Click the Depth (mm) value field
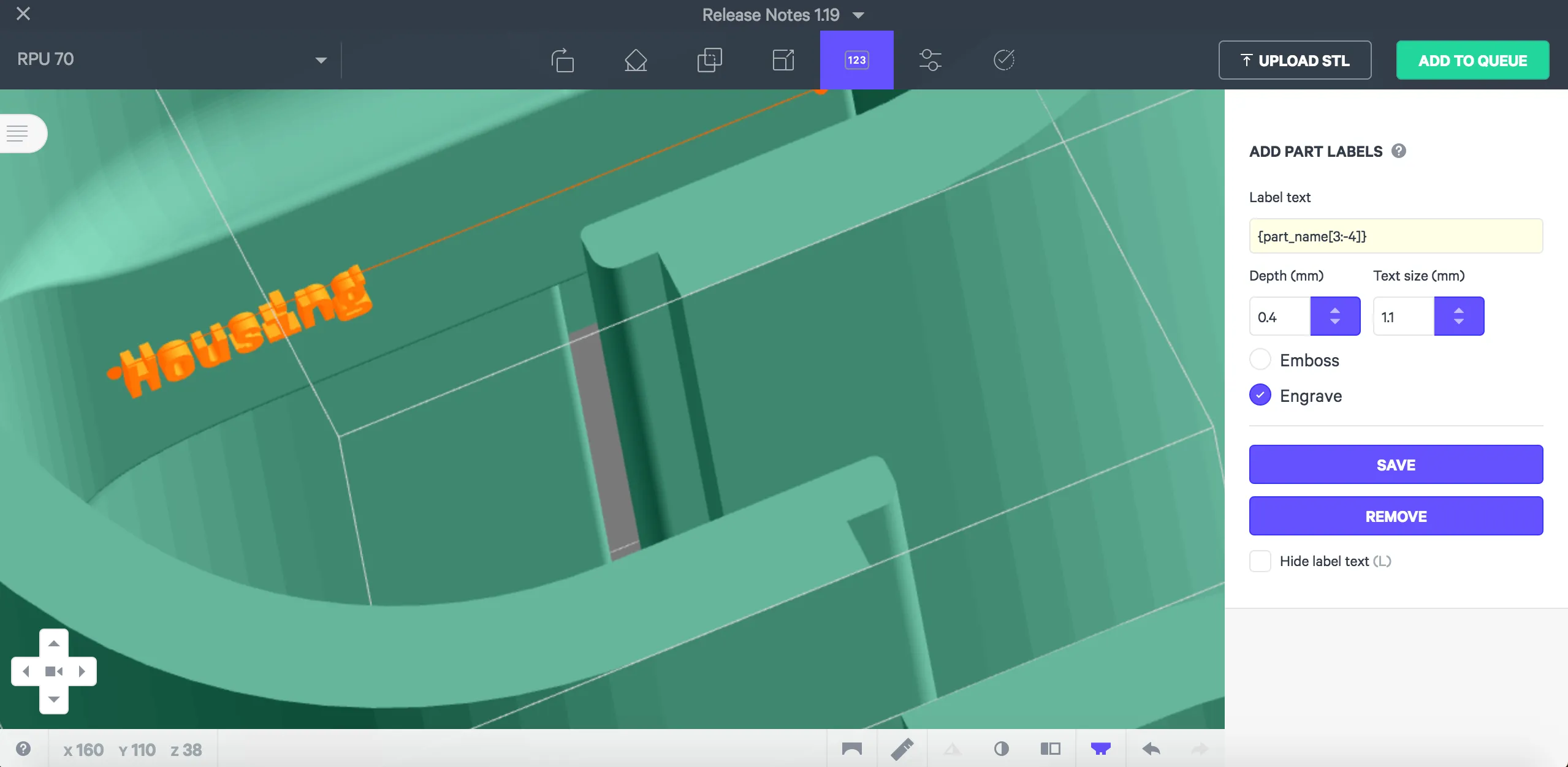Image resolution: width=1568 pixels, height=767 pixels. [1280, 317]
